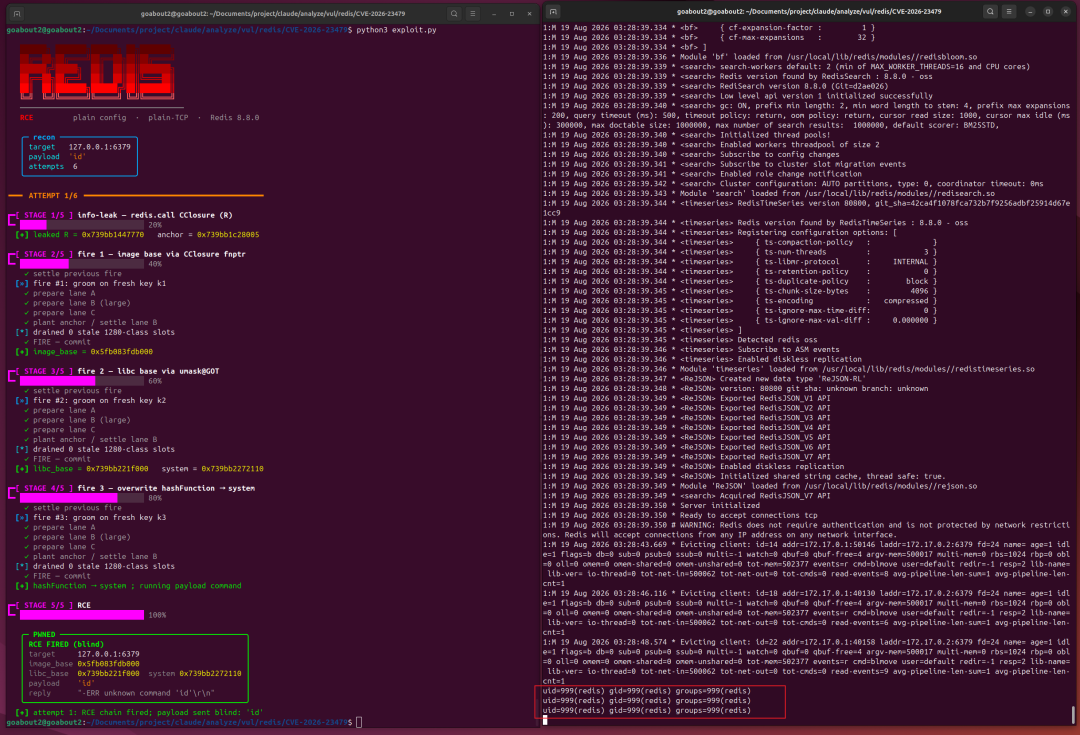Viewport: 1080px width, 735px height.
Task: Open hamburger menu of left terminal window
Action: click(x=472, y=14)
